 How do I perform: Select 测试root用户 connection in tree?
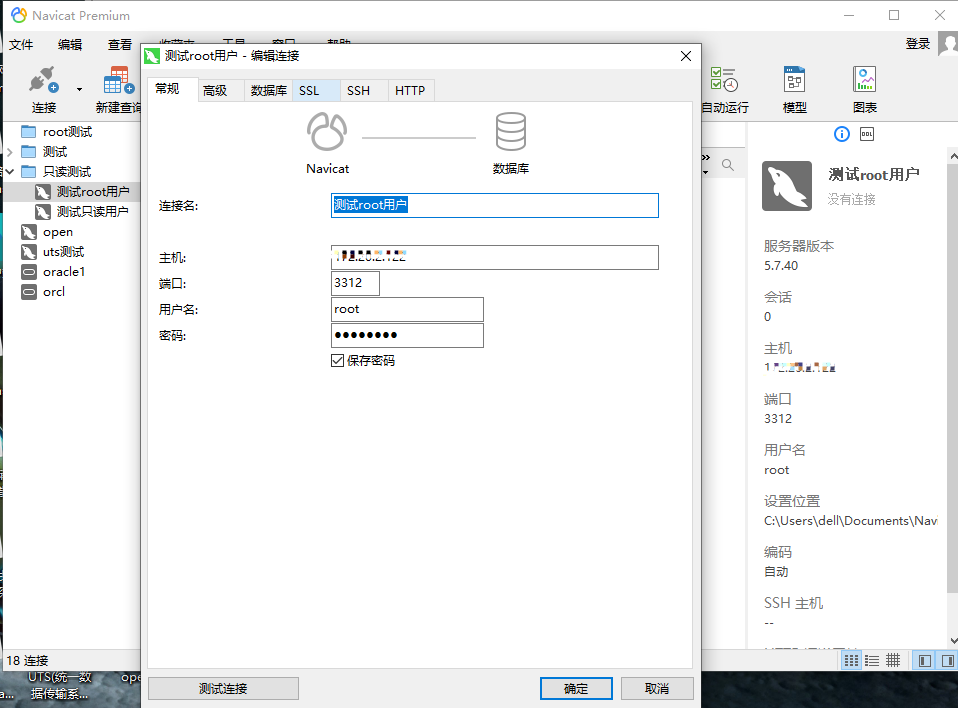click(93, 192)
